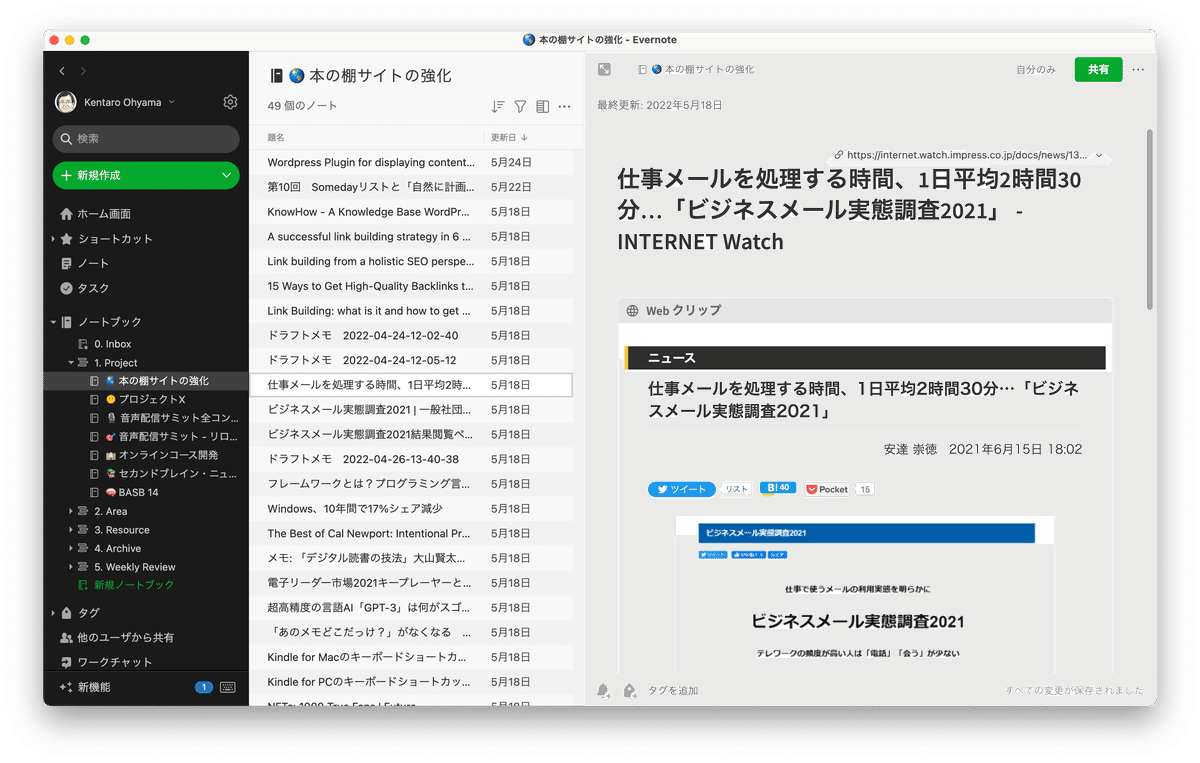Change note list view layout icon
Image resolution: width=1200 pixels, height=763 pixels.
click(542, 106)
